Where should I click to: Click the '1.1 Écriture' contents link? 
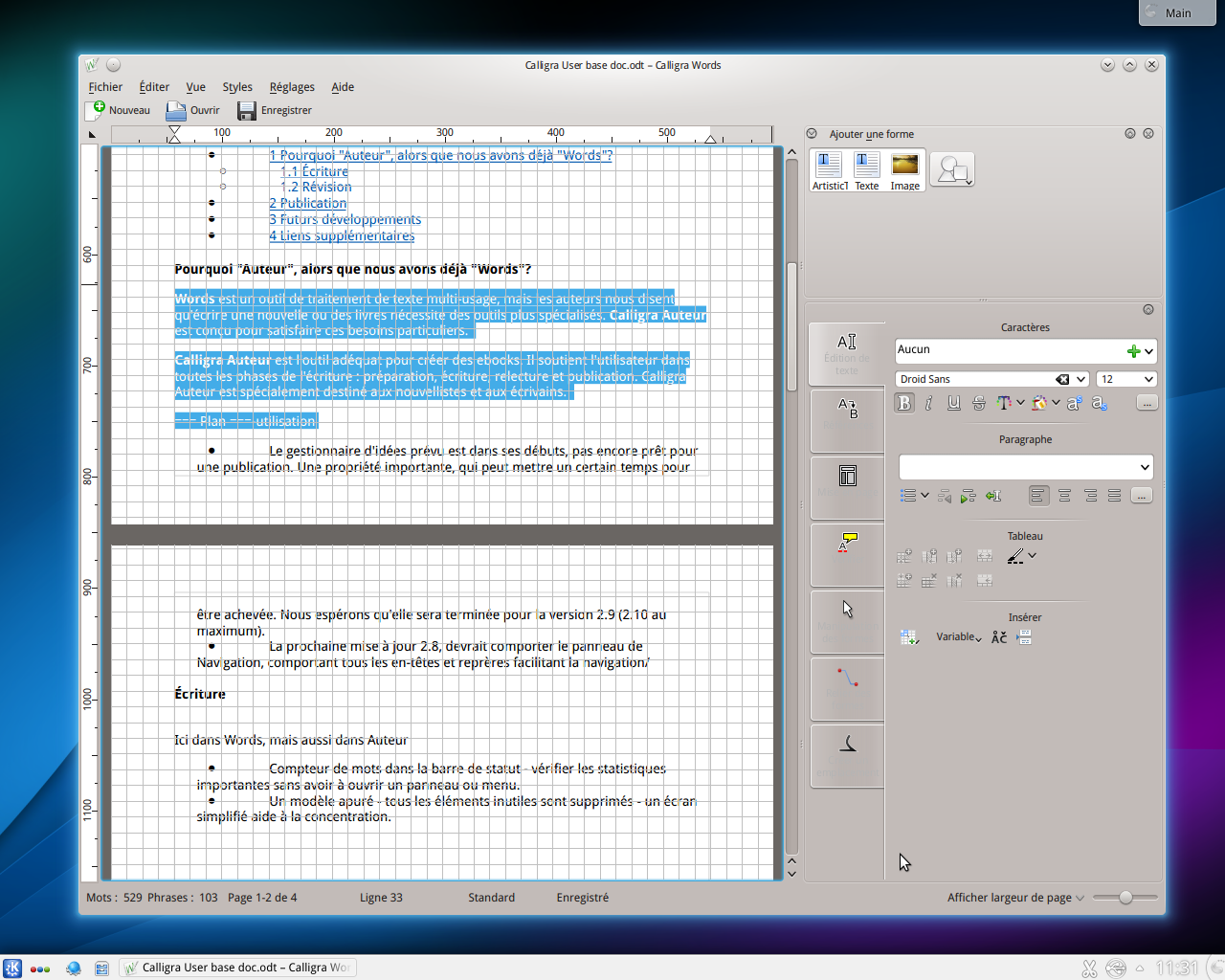(x=315, y=171)
